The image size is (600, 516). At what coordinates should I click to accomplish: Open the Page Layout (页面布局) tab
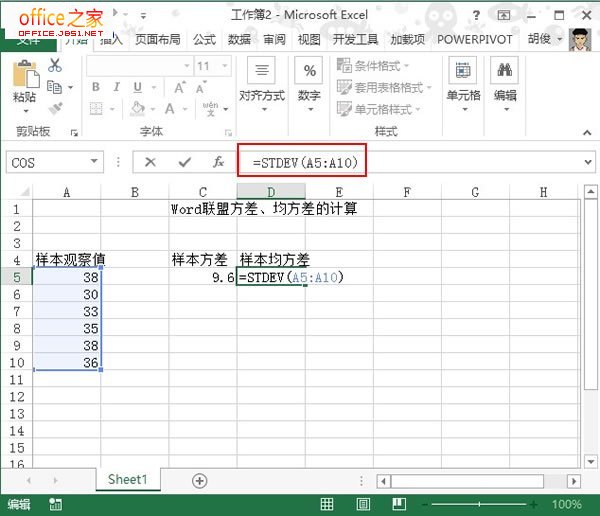157,39
